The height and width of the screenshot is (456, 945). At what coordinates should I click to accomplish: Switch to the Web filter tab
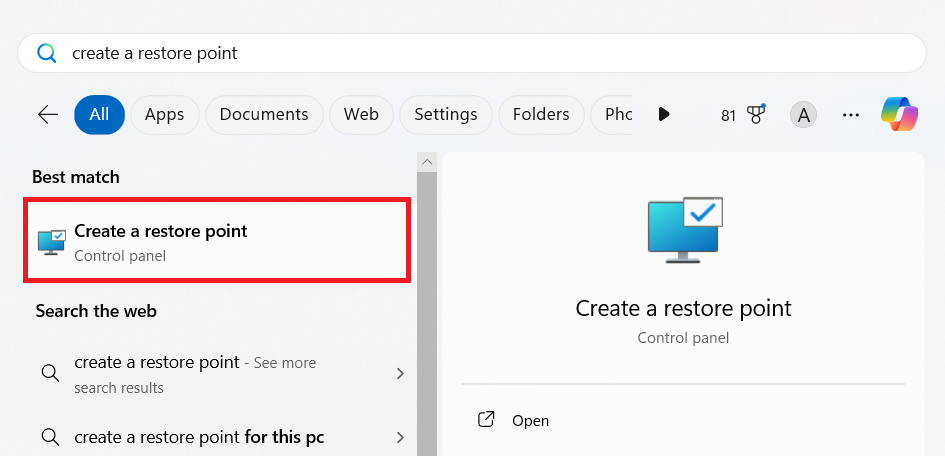coord(361,114)
